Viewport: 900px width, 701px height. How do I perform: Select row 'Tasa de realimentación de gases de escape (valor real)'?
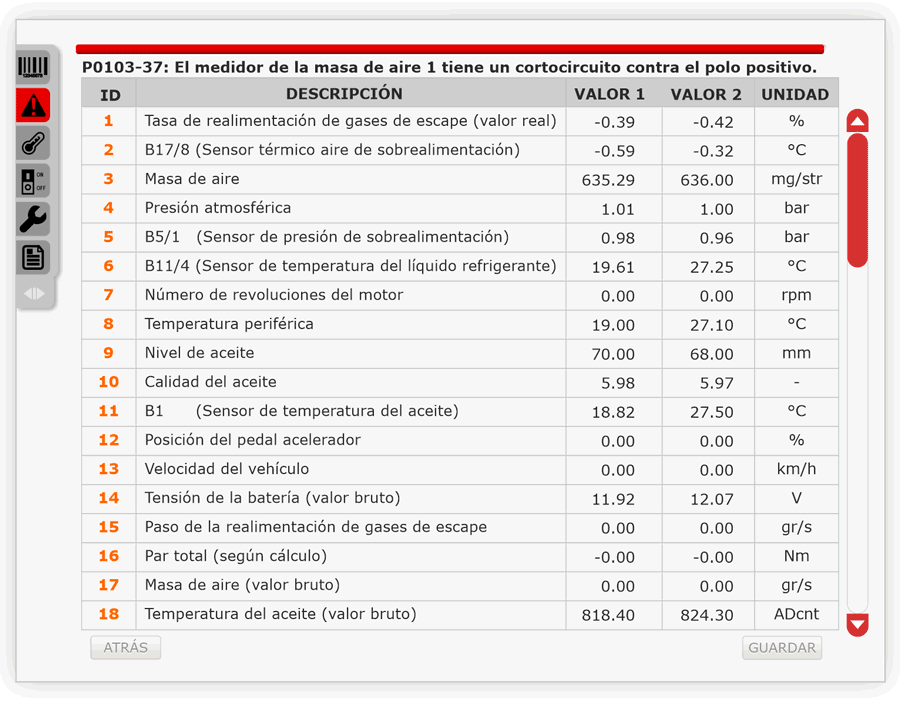[x=460, y=122]
